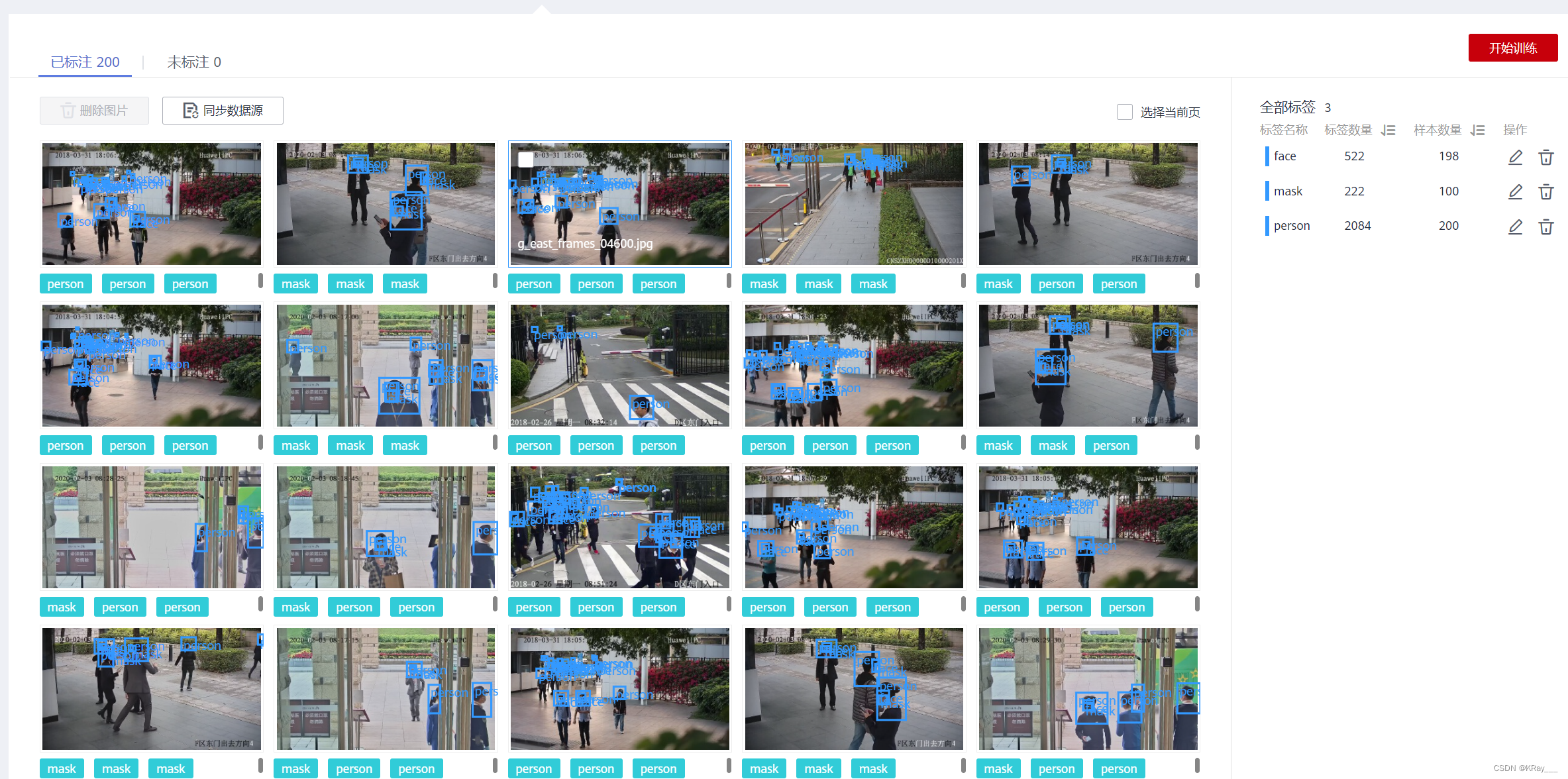
Task: Tick checkbox on g_east_frames_04600.jpg thumbnail
Action: (x=525, y=159)
